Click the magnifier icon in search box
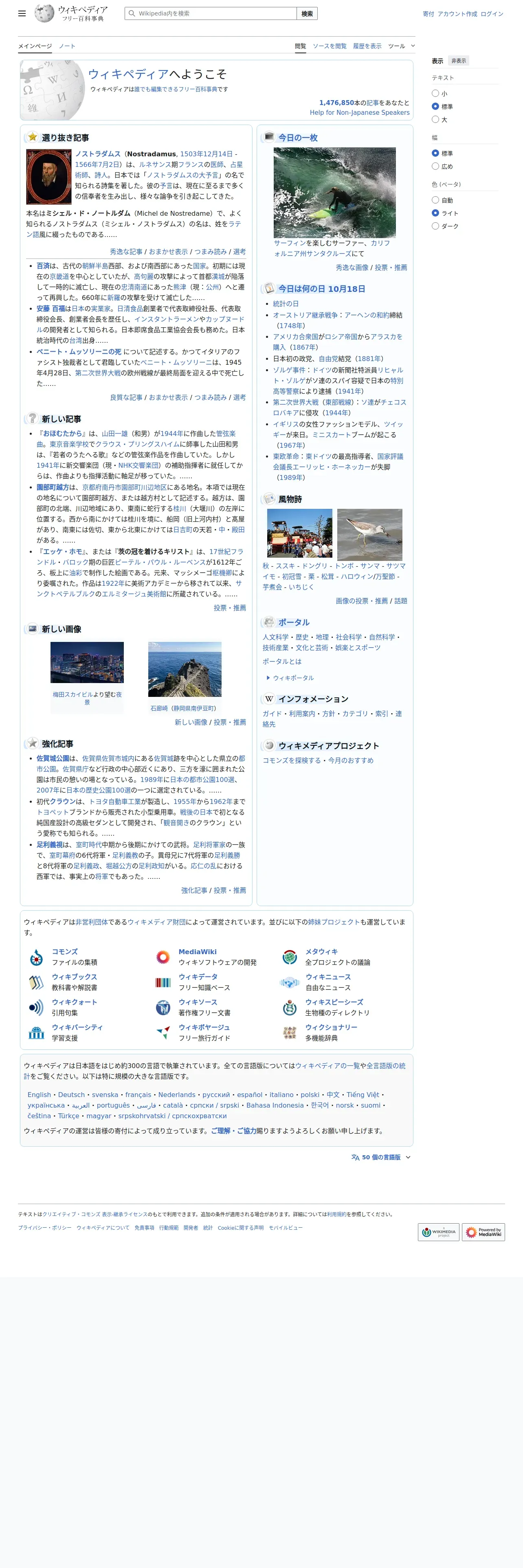The width and height of the screenshot is (523, 1568). tap(132, 13)
